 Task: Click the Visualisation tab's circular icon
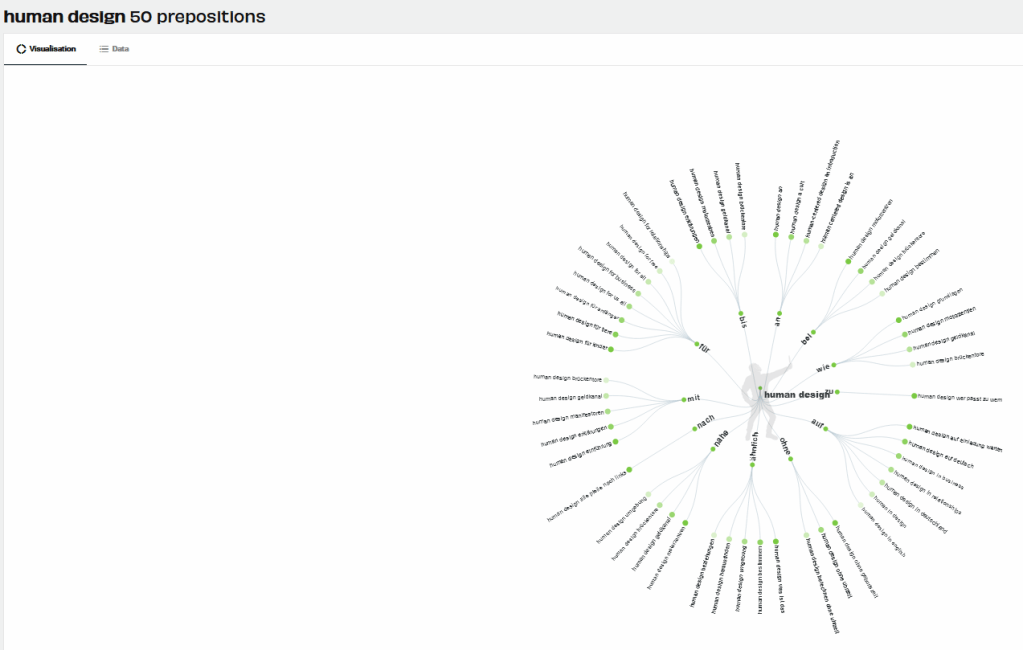(21, 48)
